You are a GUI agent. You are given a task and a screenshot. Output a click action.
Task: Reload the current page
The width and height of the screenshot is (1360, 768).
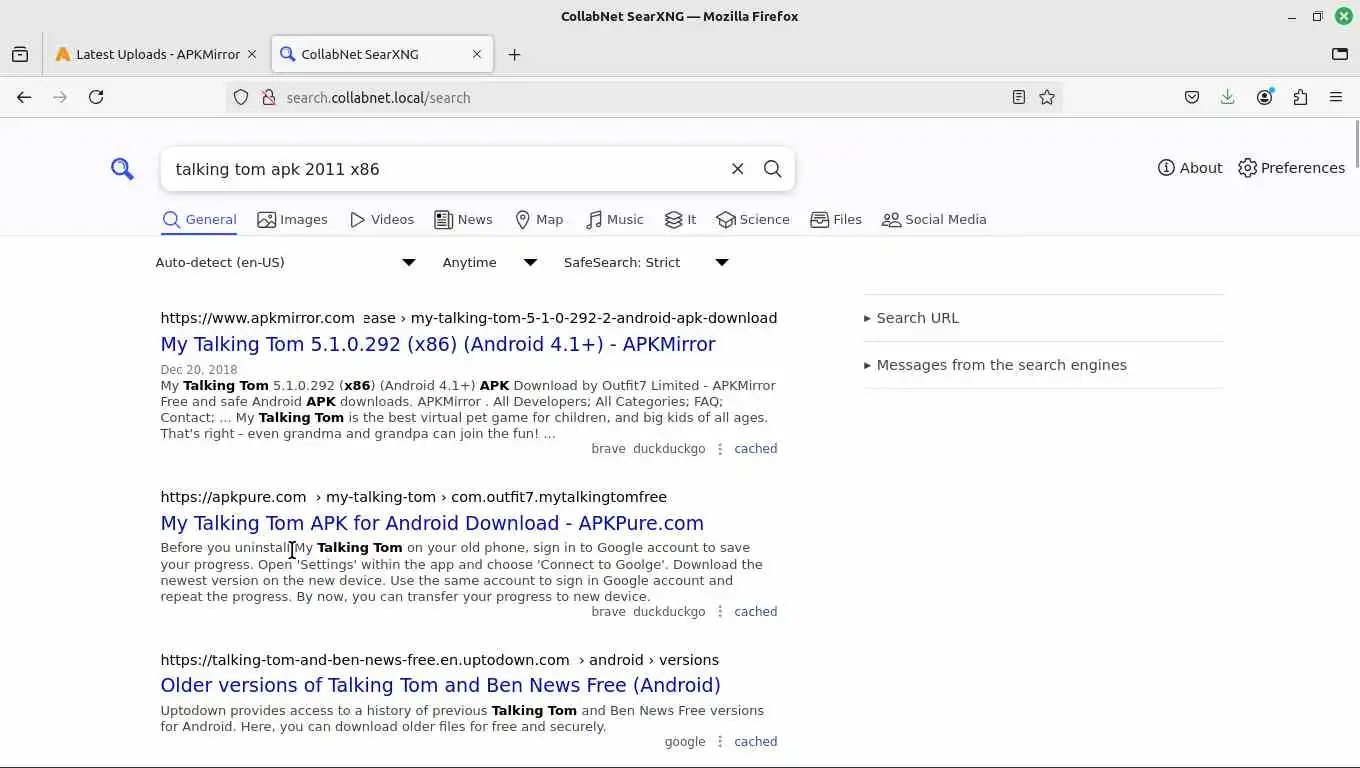(x=96, y=97)
